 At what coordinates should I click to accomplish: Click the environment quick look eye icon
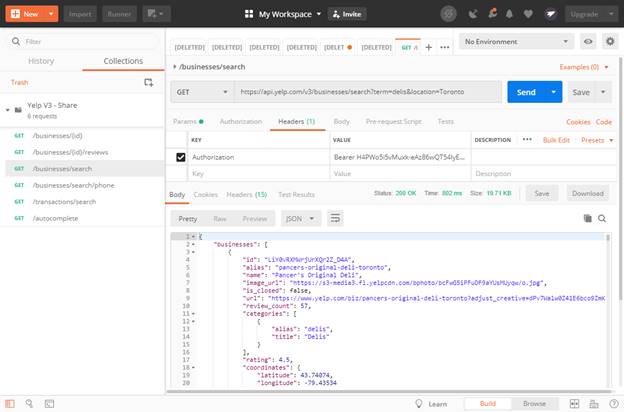588,41
